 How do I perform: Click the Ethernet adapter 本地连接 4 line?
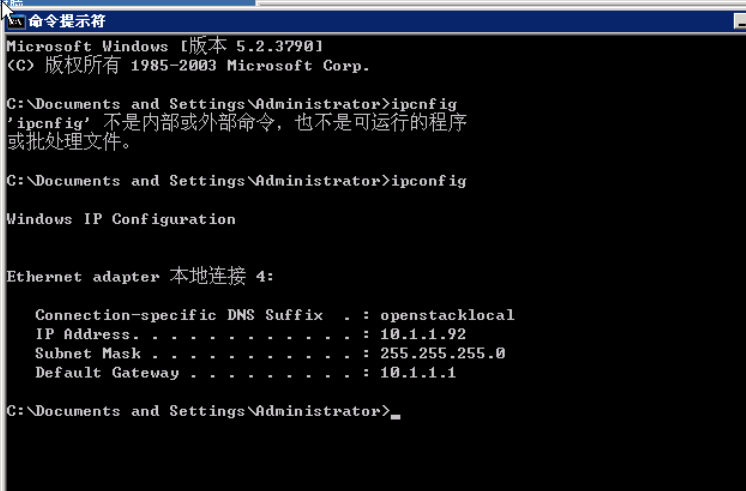(140, 276)
